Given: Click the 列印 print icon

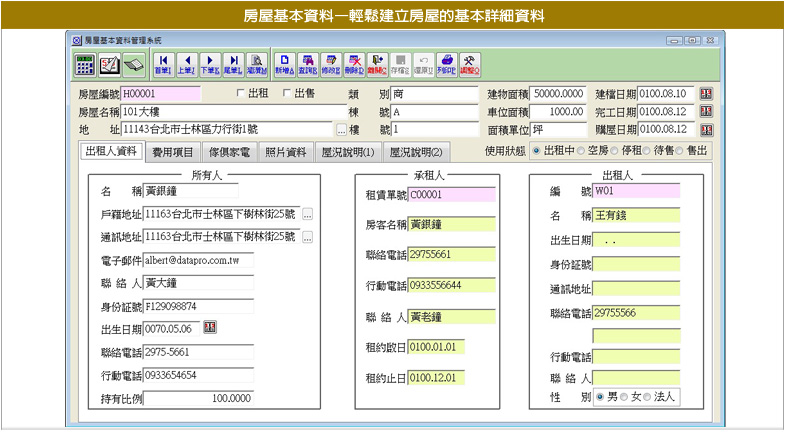Looking at the screenshot, I should (447, 65).
